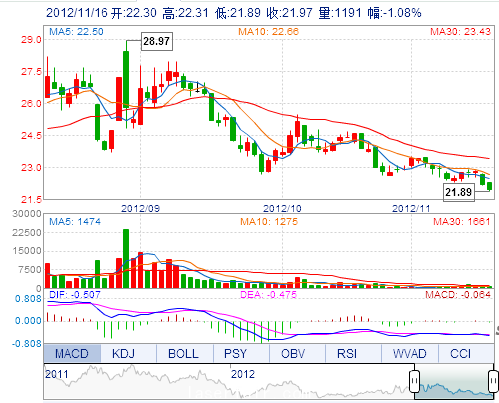Click the tallest green volume bar
This screenshot has height=403, width=499.
[x=126, y=259]
